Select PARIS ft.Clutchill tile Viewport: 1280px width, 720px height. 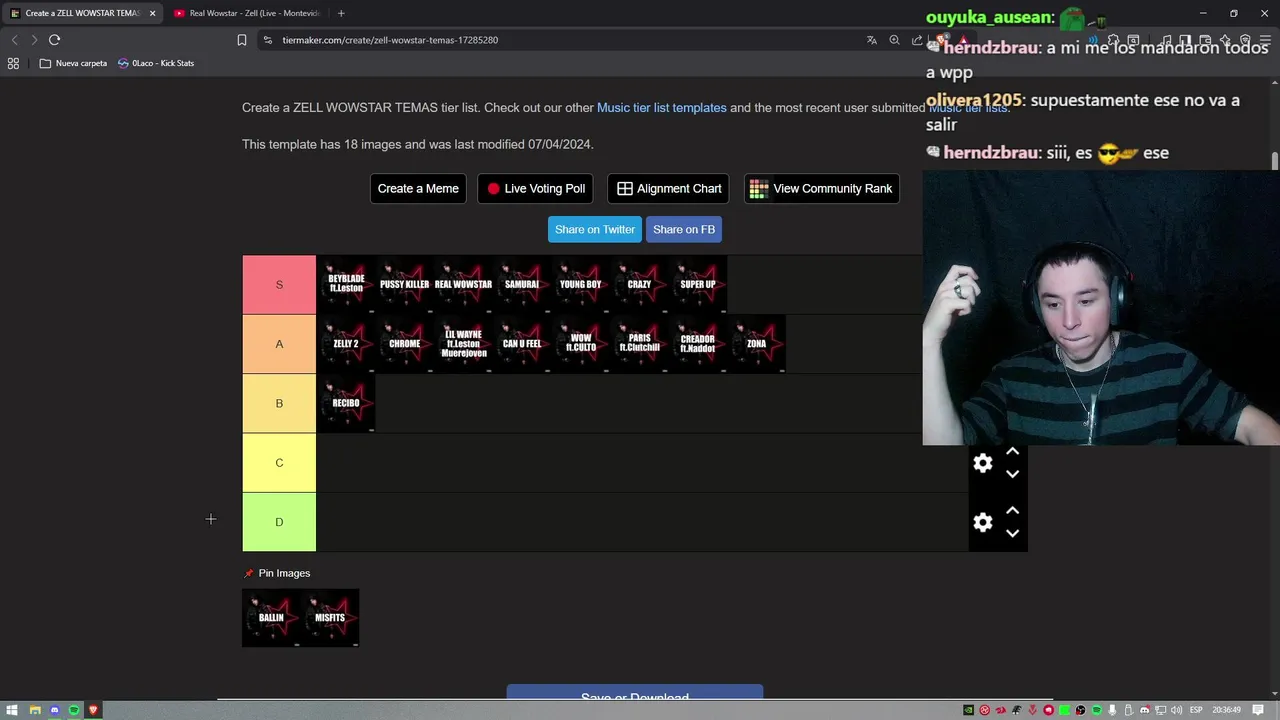pyautogui.click(x=639, y=344)
